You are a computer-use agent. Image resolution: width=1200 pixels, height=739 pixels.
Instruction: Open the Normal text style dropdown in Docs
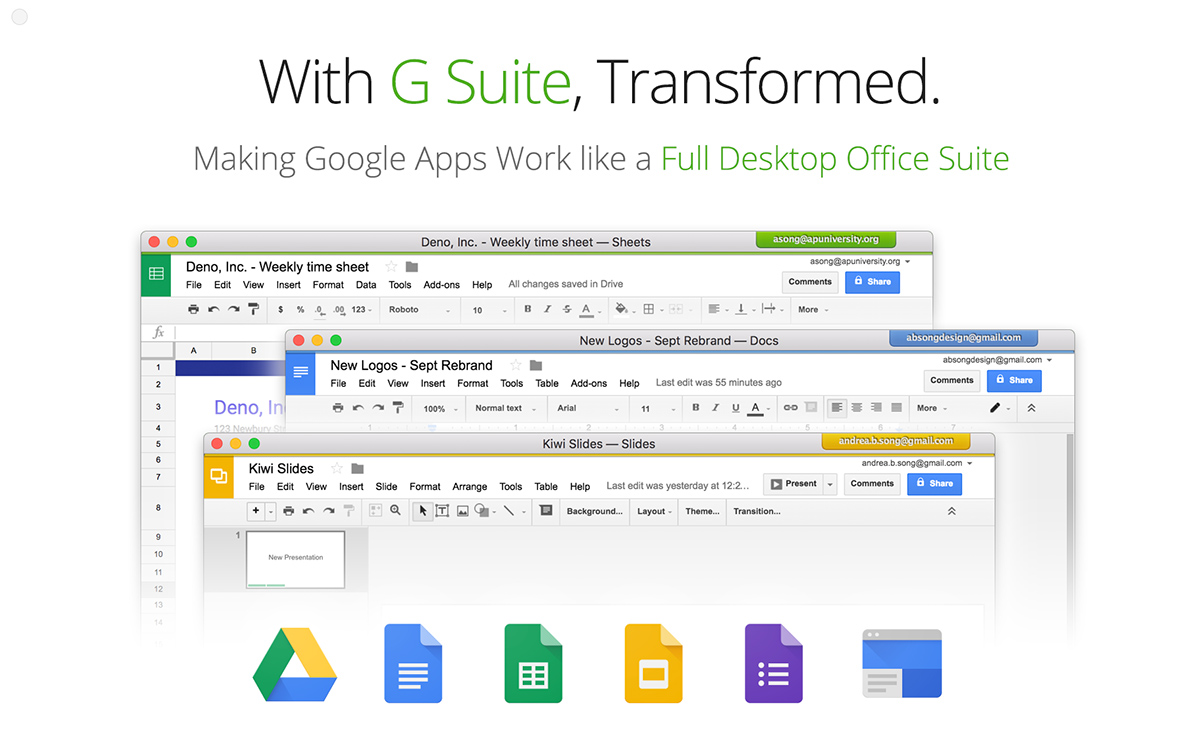tap(504, 408)
